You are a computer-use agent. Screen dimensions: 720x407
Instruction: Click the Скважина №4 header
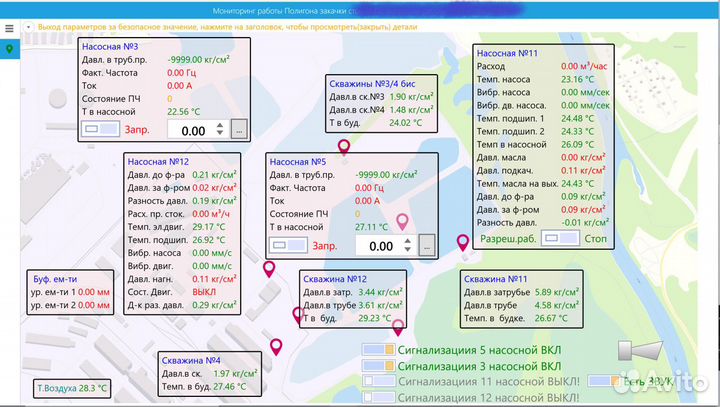point(191,361)
